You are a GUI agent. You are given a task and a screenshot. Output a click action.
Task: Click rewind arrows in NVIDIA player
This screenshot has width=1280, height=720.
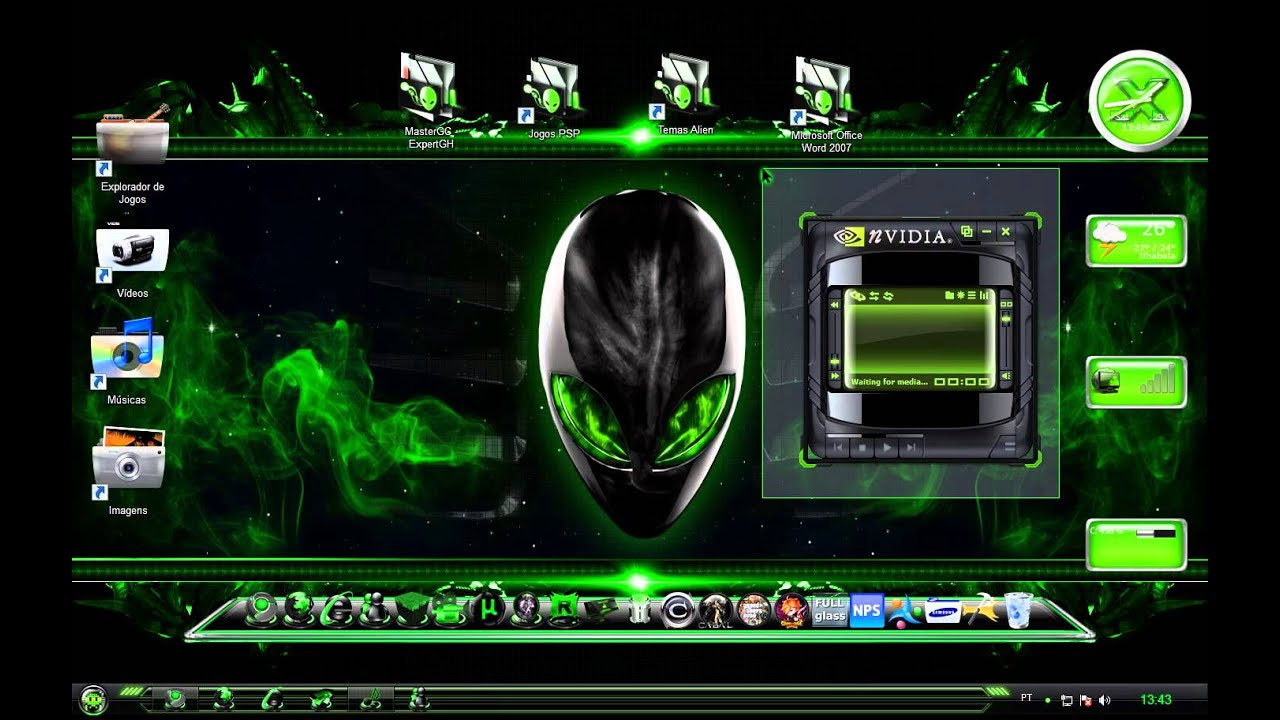(x=835, y=305)
